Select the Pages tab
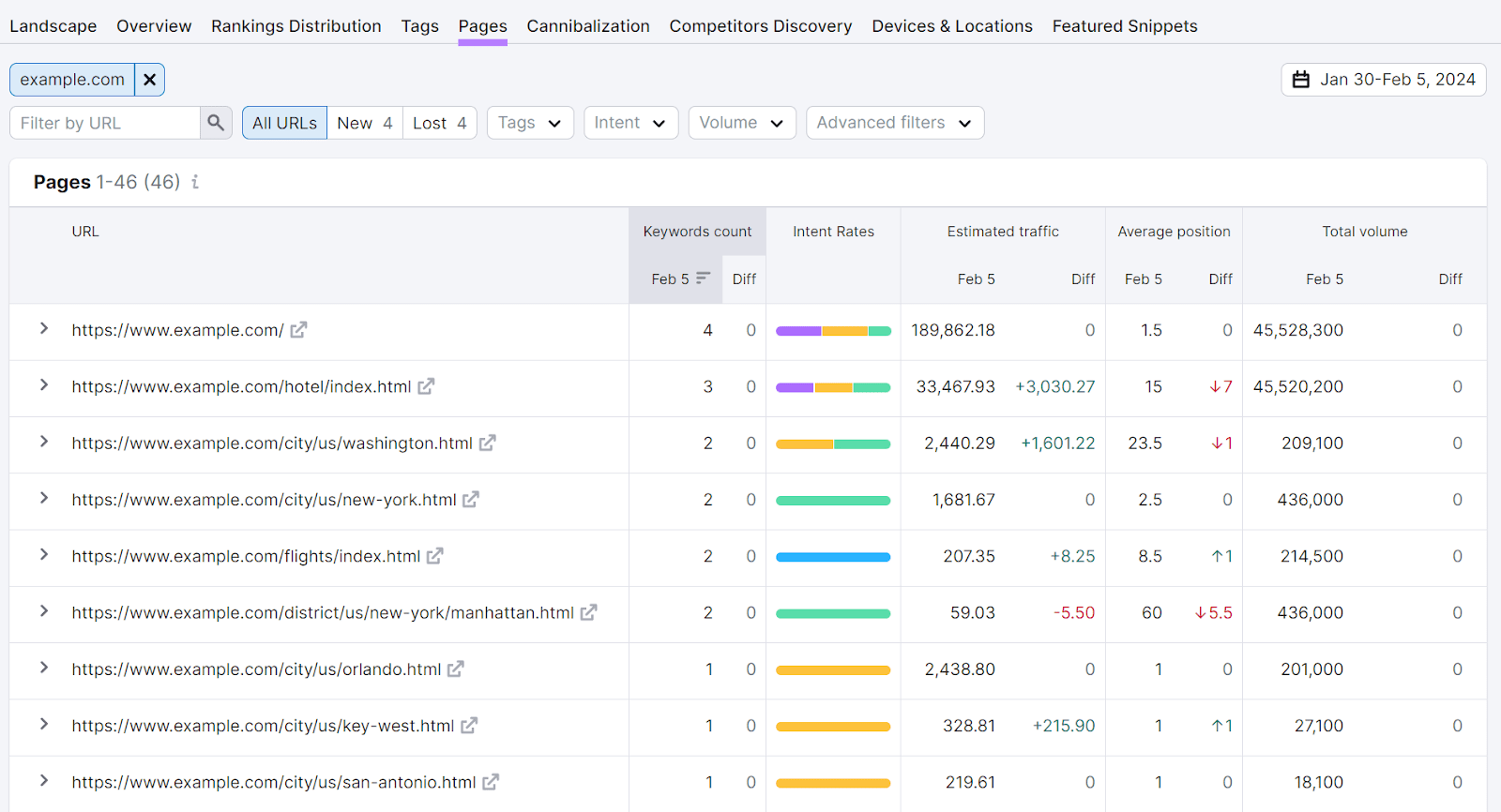The image size is (1501, 812). click(483, 26)
